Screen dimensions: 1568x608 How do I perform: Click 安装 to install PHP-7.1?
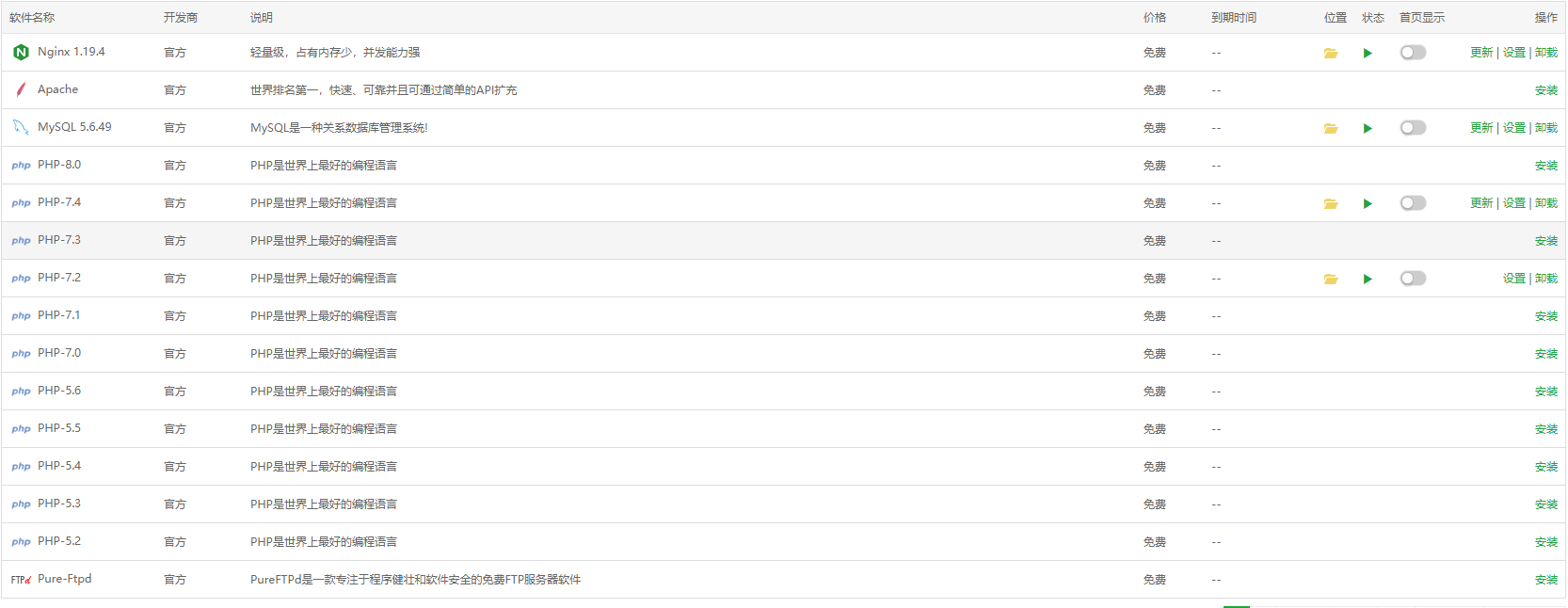tap(1546, 316)
